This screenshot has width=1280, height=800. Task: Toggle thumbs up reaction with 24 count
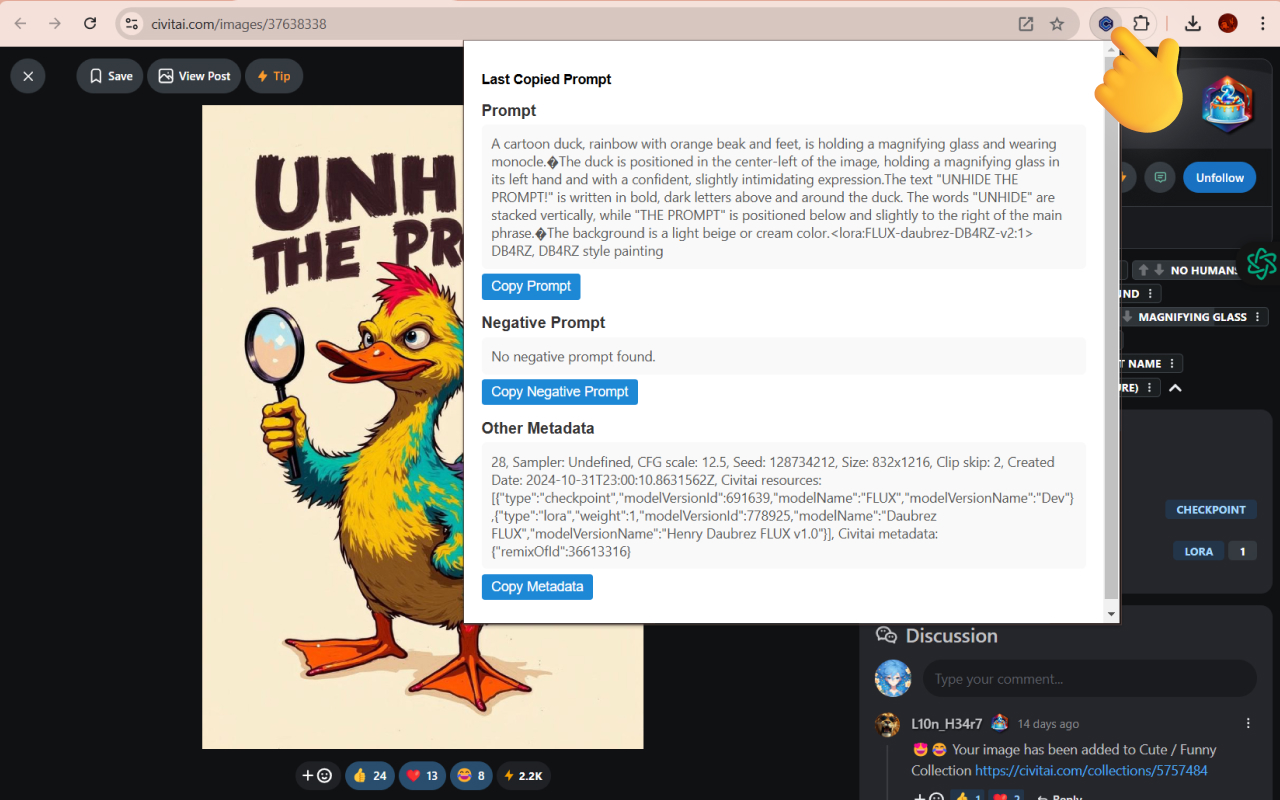370,775
